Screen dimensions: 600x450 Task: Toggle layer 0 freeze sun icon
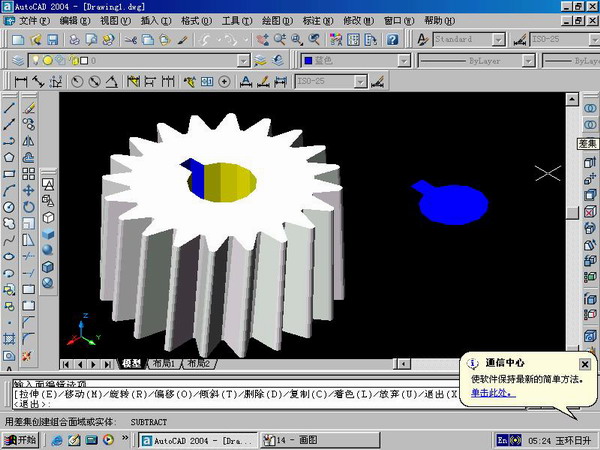click(47, 60)
